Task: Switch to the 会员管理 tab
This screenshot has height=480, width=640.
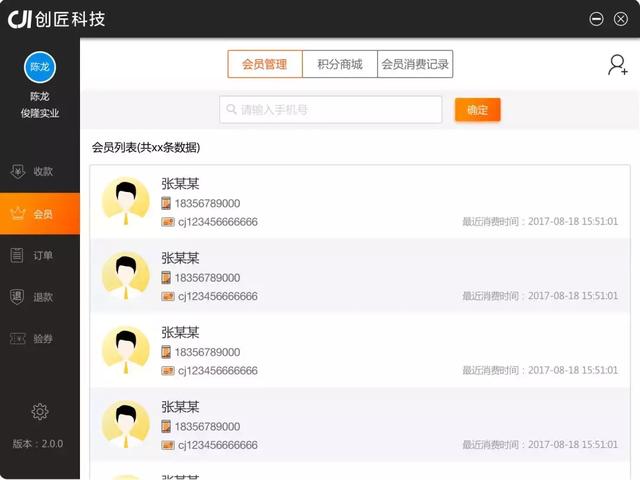Action: 265,64
